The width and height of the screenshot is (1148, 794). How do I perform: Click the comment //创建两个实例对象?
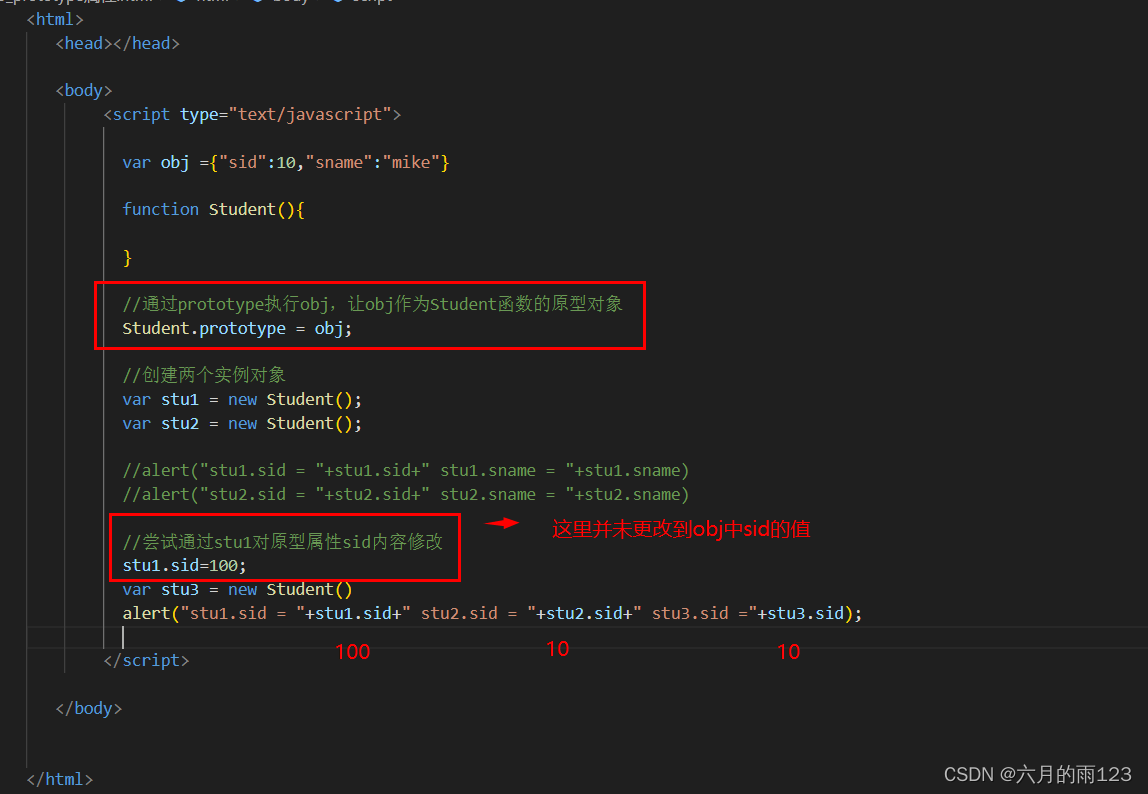(x=204, y=375)
